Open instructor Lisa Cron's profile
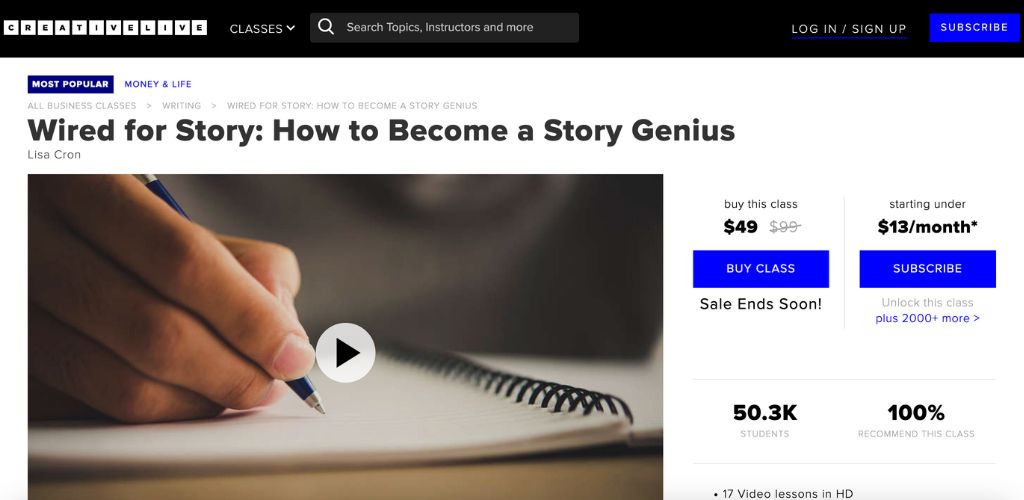 coord(53,155)
